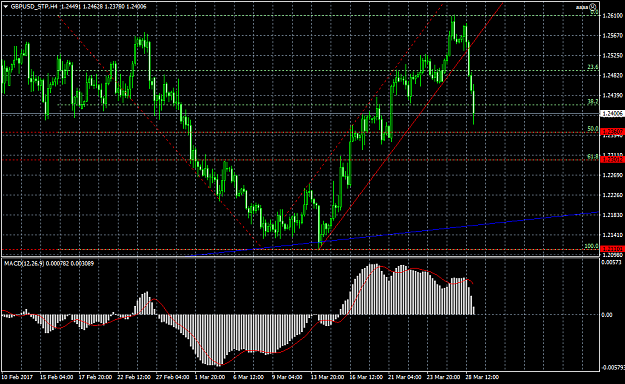Viewport: 625px width, 384px height.
Task: Click the MACD scale value -0.005793
Action: coord(613,367)
